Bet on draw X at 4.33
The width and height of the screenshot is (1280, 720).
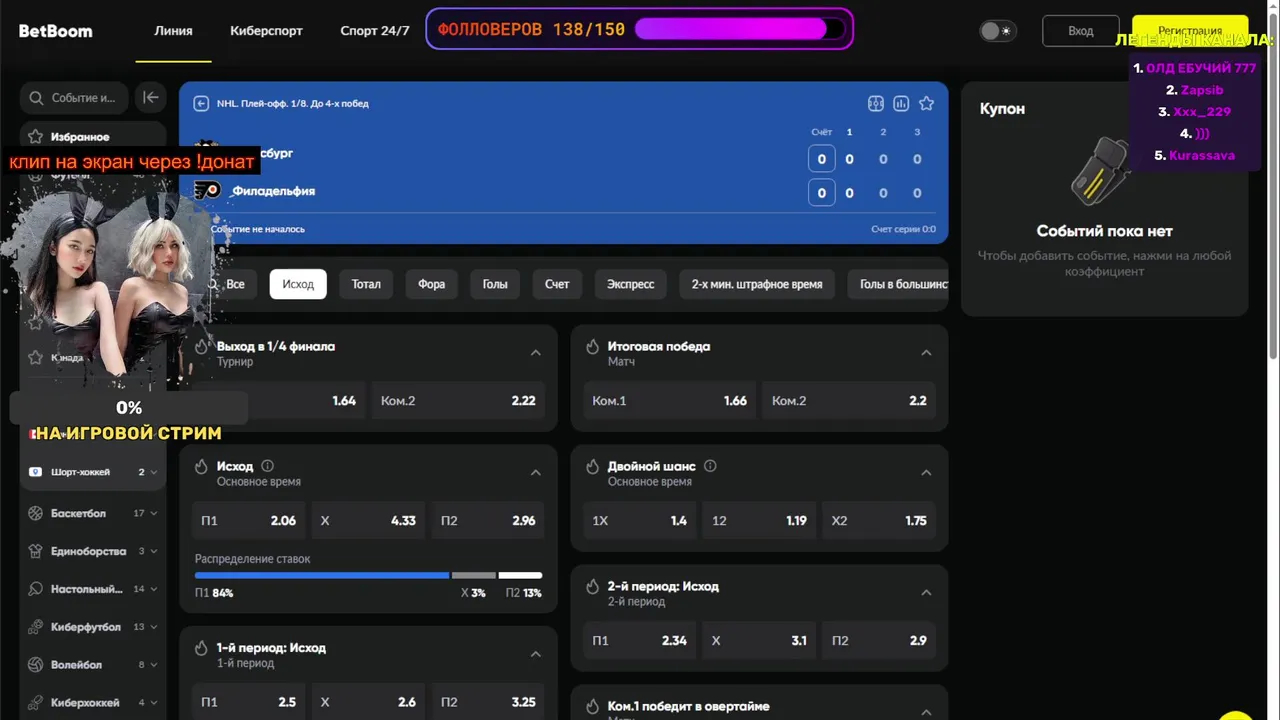[368, 521]
